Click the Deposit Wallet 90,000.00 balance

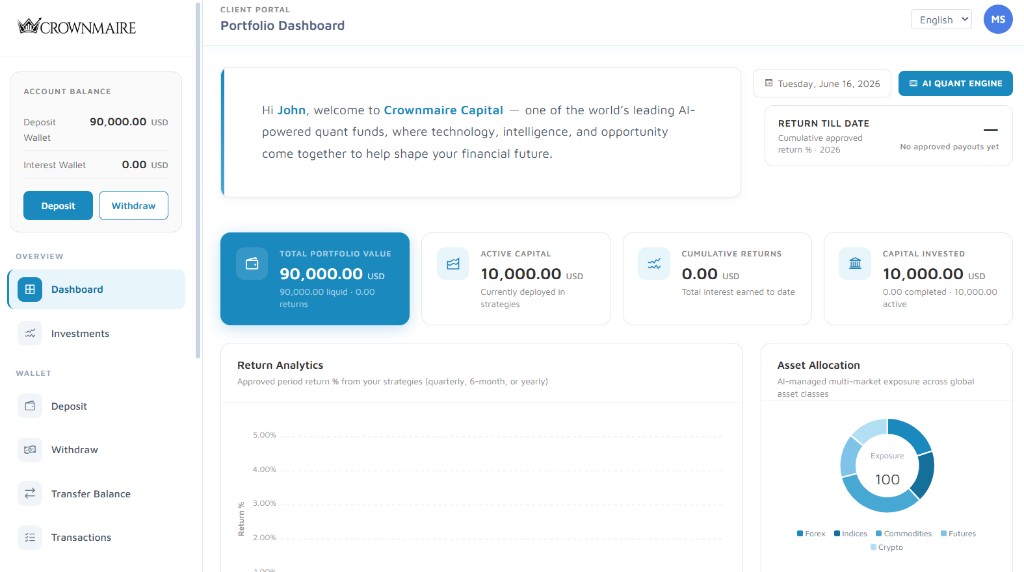[129, 121]
